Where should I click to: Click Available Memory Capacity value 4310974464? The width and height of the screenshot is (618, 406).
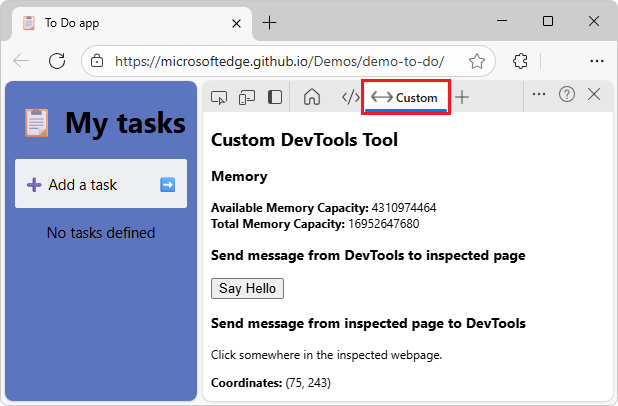(404, 208)
